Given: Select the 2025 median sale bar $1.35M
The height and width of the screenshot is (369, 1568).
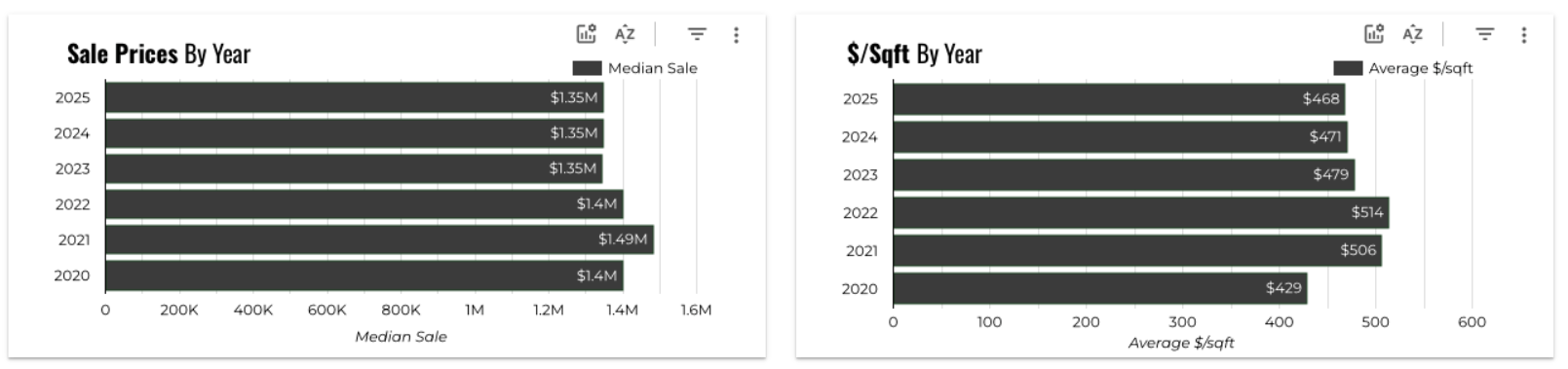Looking at the screenshot, I should tap(355, 97).
